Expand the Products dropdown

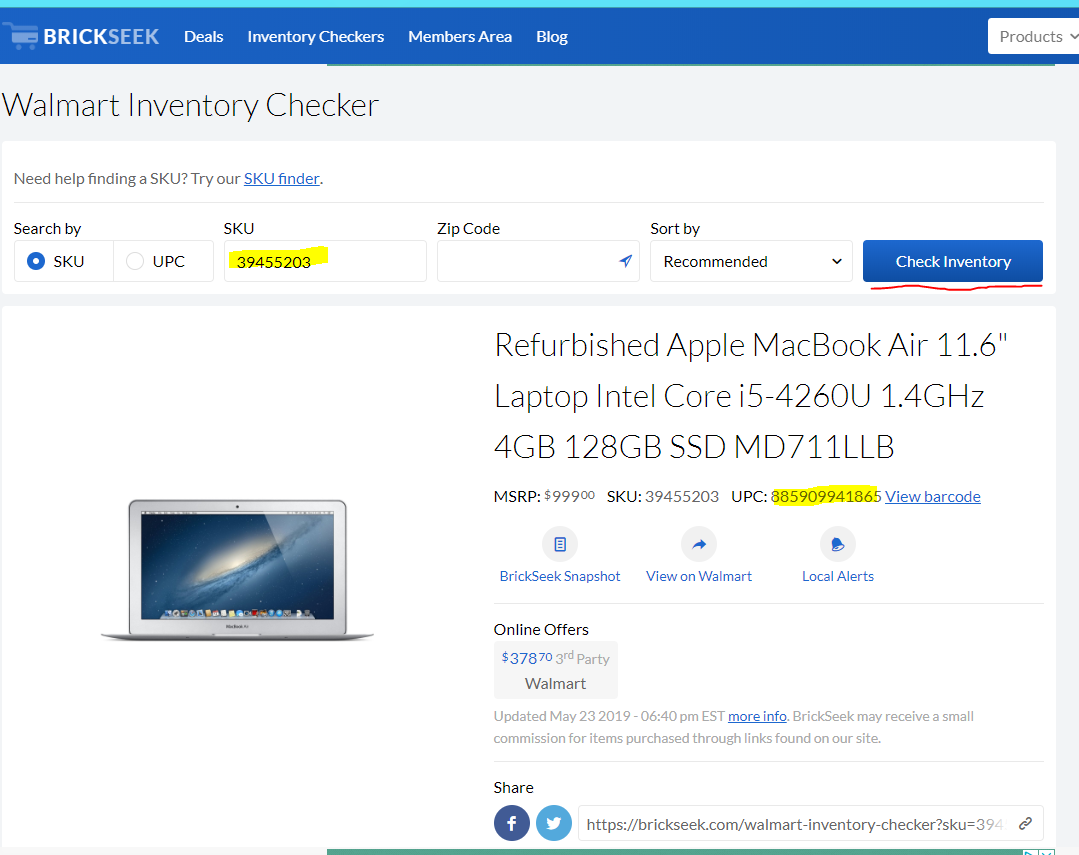click(1034, 36)
